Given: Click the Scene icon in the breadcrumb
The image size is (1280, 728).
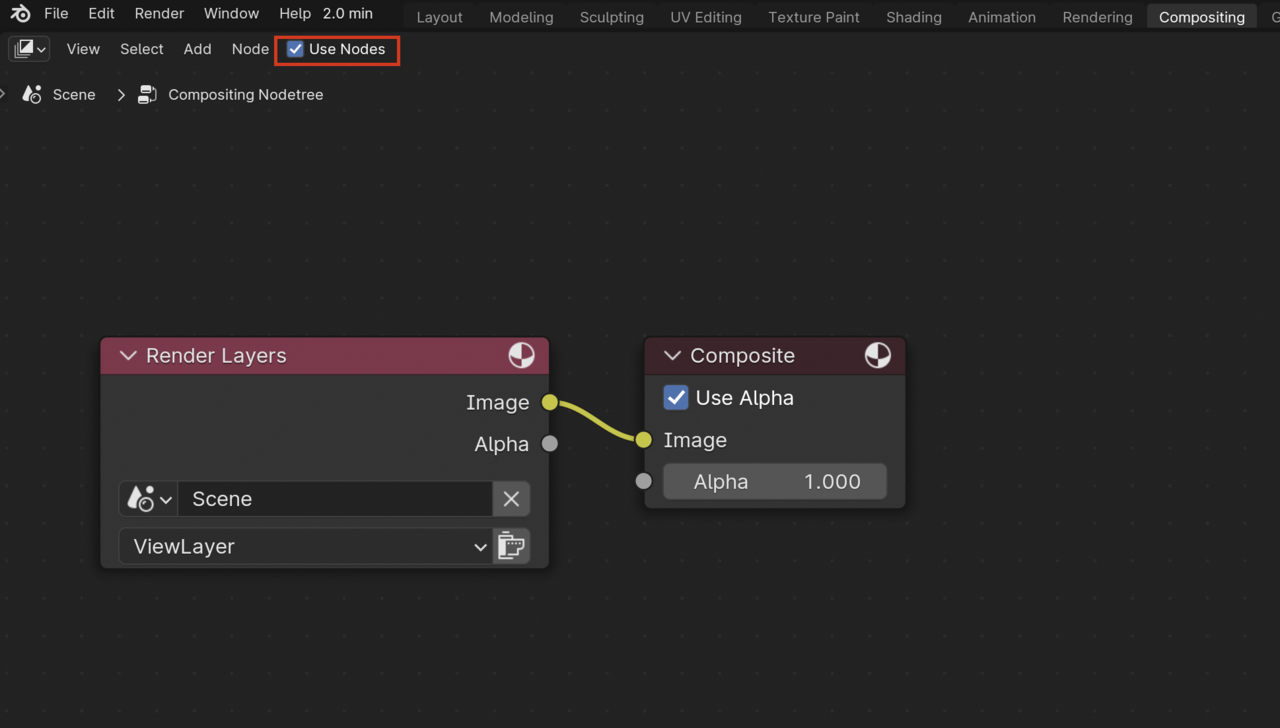Looking at the screenshot, I should coord(30,93).
